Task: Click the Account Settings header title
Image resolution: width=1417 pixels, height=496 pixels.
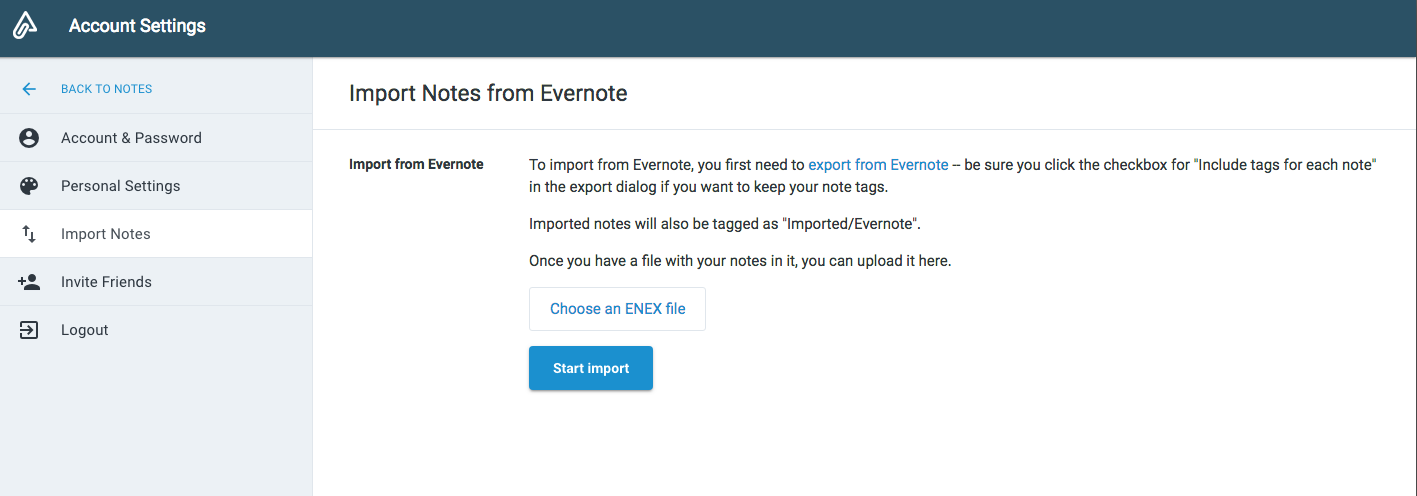Action: (137, 27)
